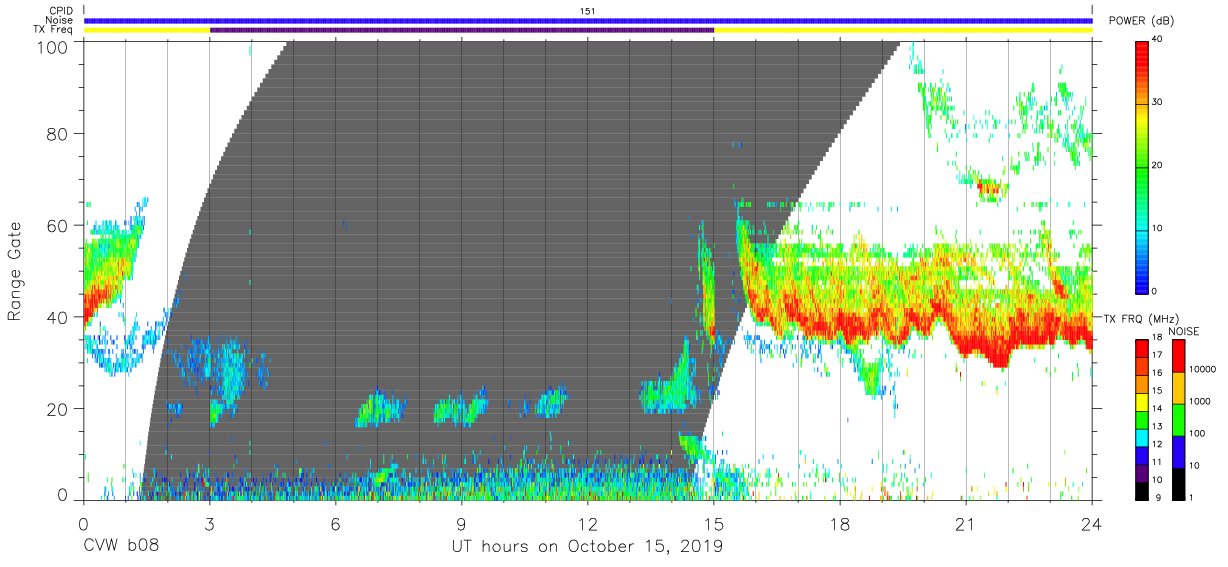This screenshot has width=1228, height=567.
Task: Click the POWER (dB) color scale bar
Action: coord(1142,166)
